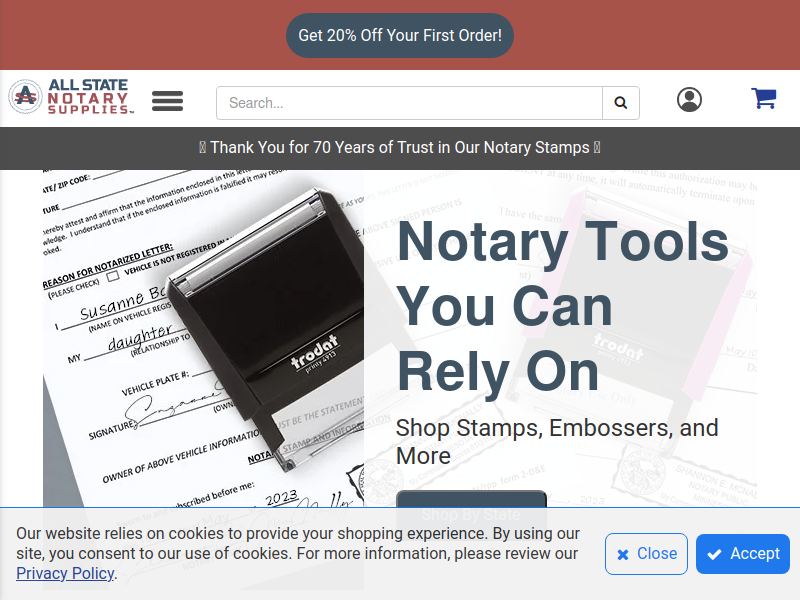Click the 70 Years of Trust banner
This screenshot has height=600, width=800.
click(400, 148)
